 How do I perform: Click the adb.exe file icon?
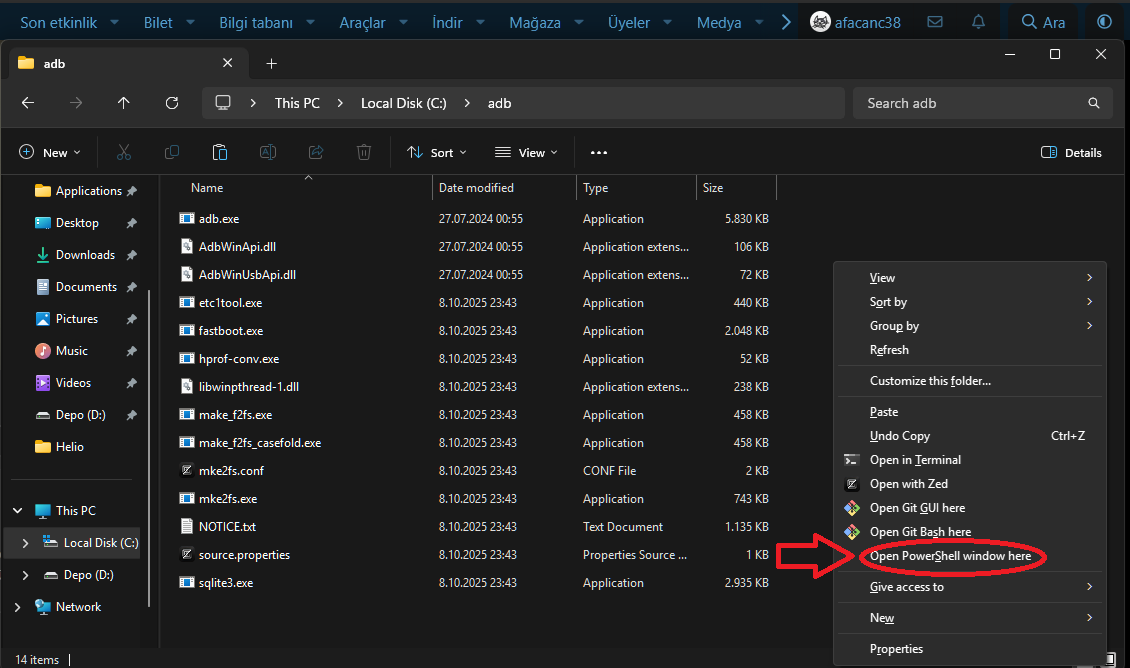click(x=187, y=218)
